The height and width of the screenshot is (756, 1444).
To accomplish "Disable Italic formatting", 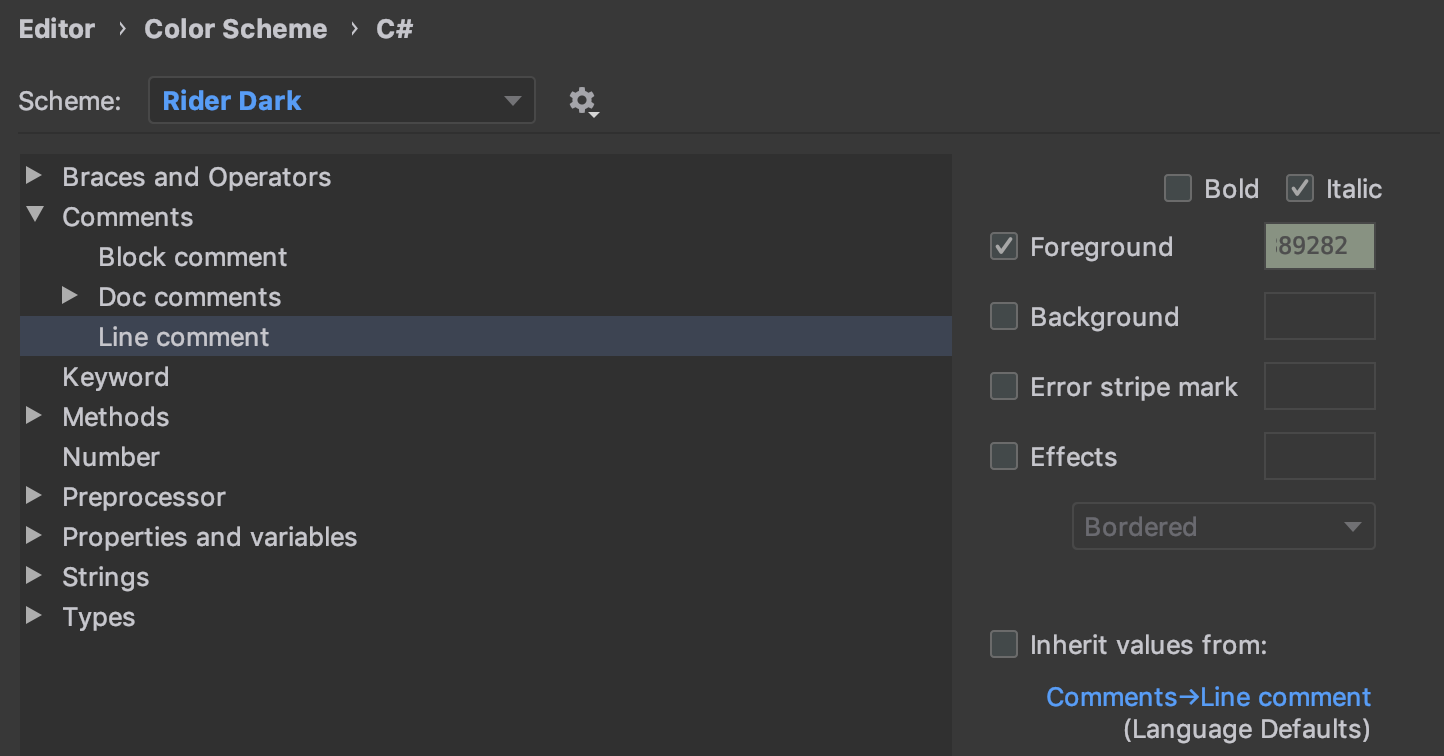I will pyautogui.click(x=1299, y=188).
